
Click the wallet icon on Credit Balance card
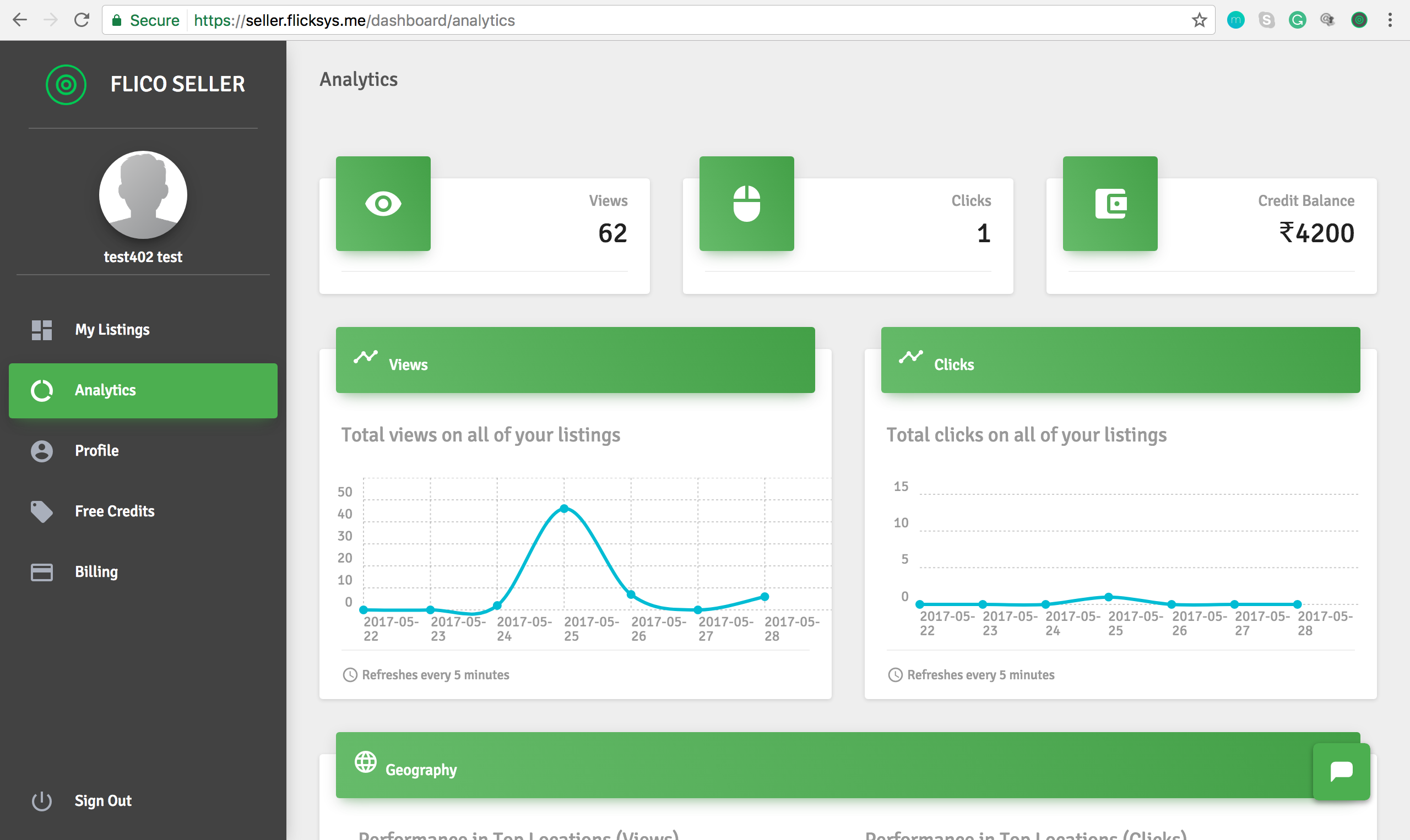tap(1110, 204)
